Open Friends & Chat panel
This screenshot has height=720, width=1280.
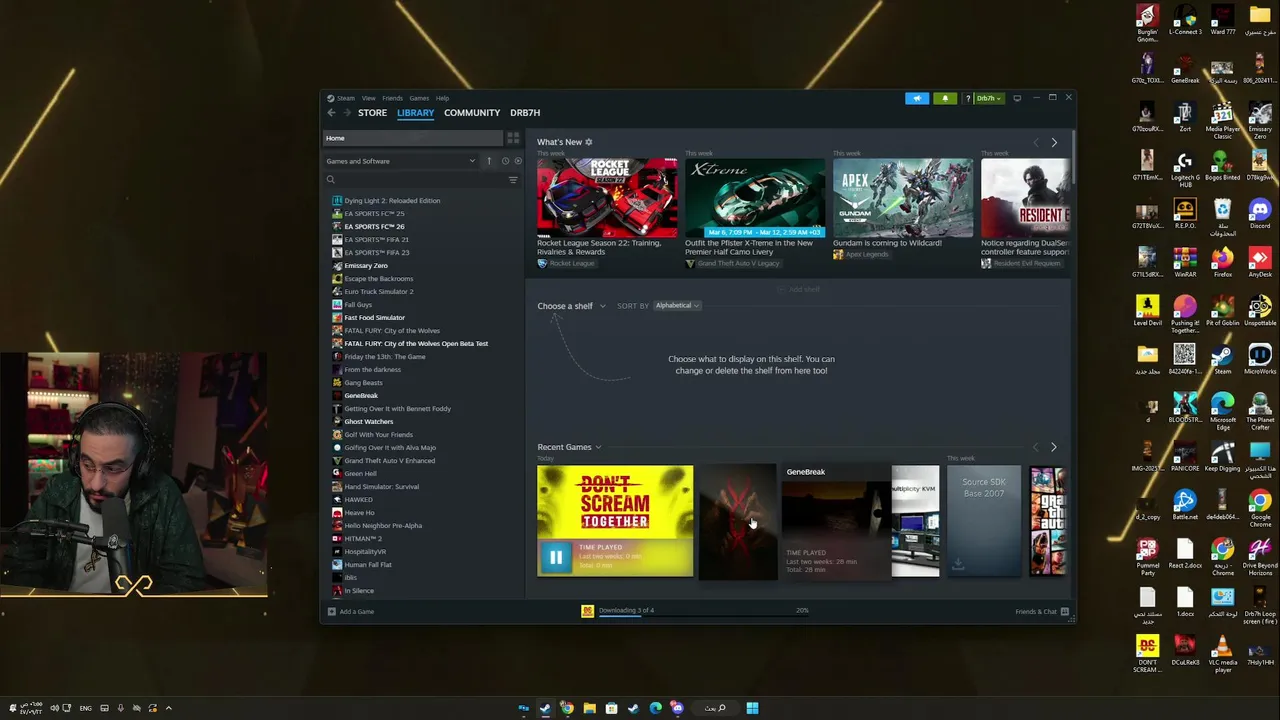click(1042, 611)
